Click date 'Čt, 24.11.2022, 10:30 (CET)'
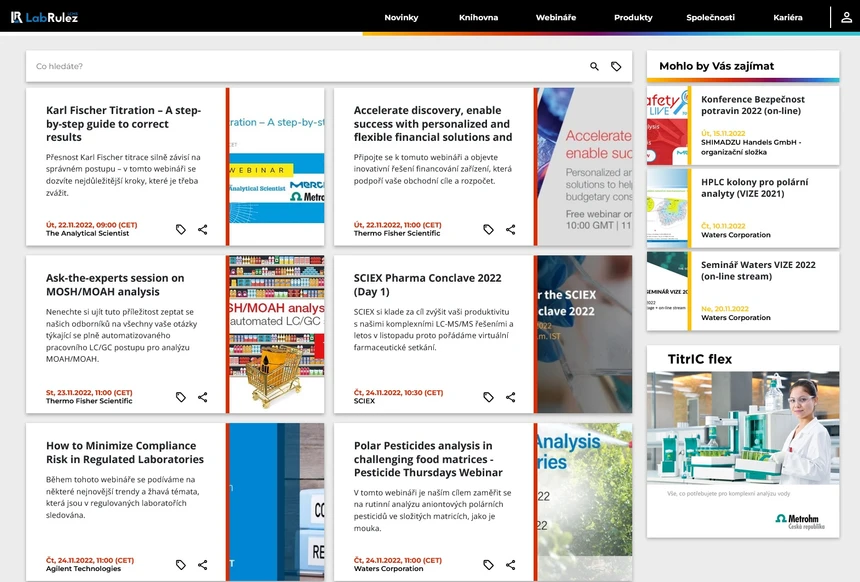Viewport: 860px width, 582px height. (x=398, y=393)
